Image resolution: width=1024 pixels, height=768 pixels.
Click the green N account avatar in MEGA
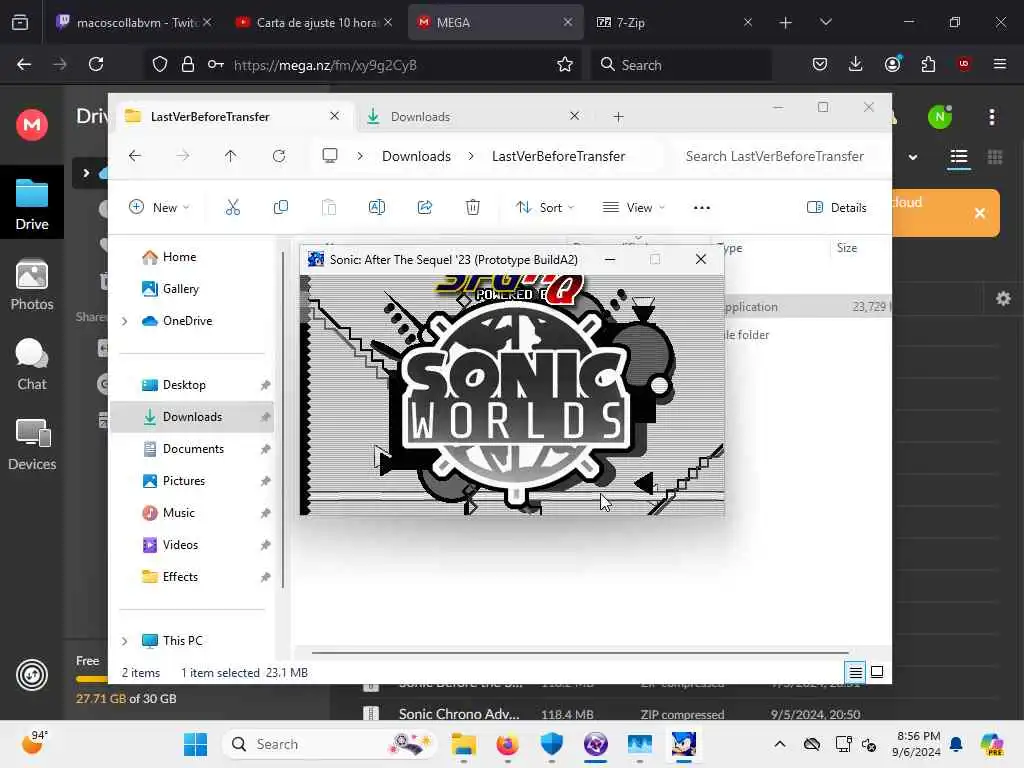[x=940, y=118]
